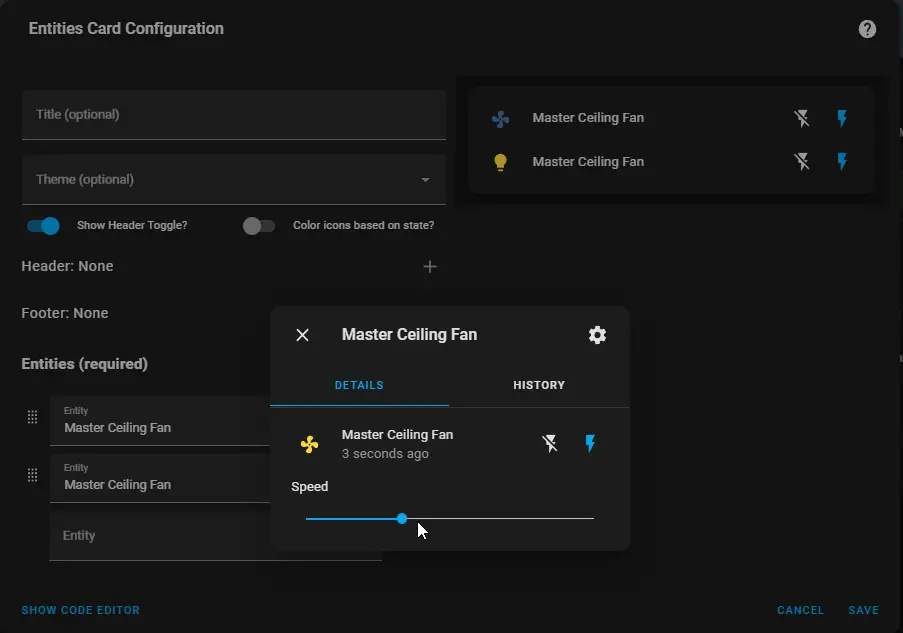Screen dimensions: 903x633
Task: Select the Details tab
Action: pos(359,385)
